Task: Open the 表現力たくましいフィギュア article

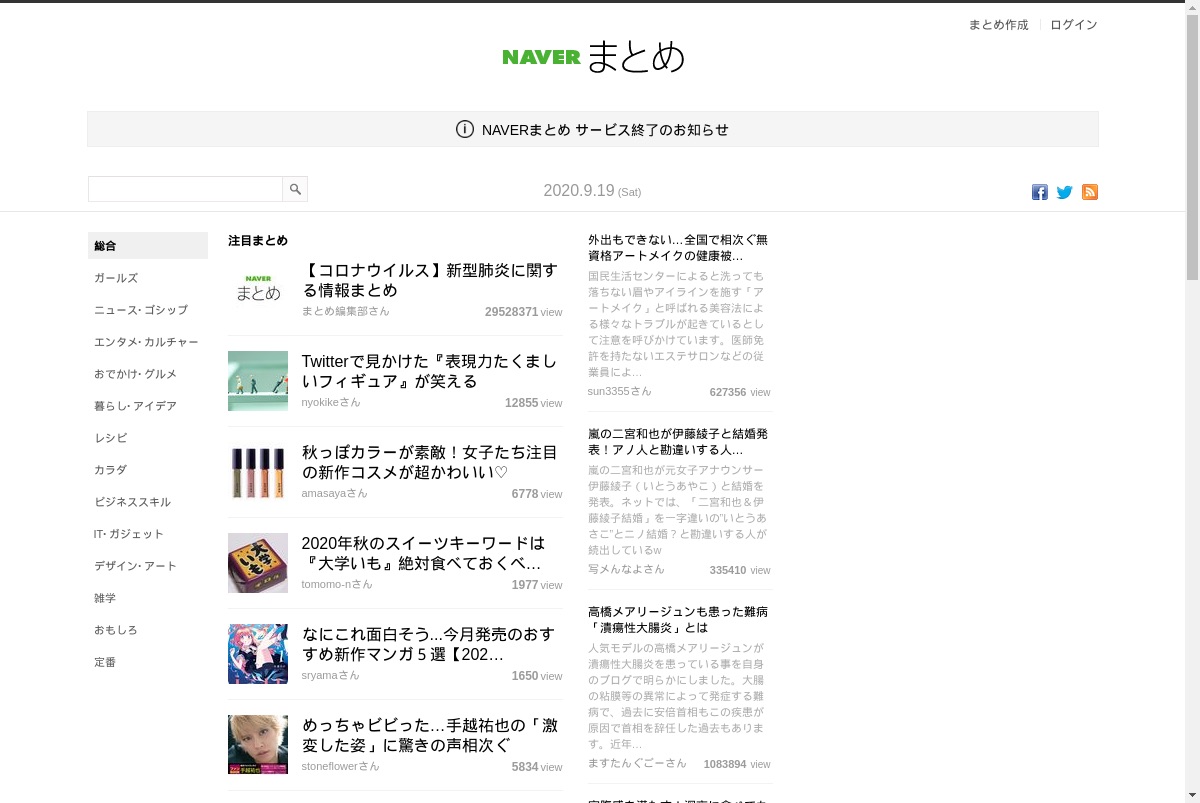Action: tap(430, 371)
